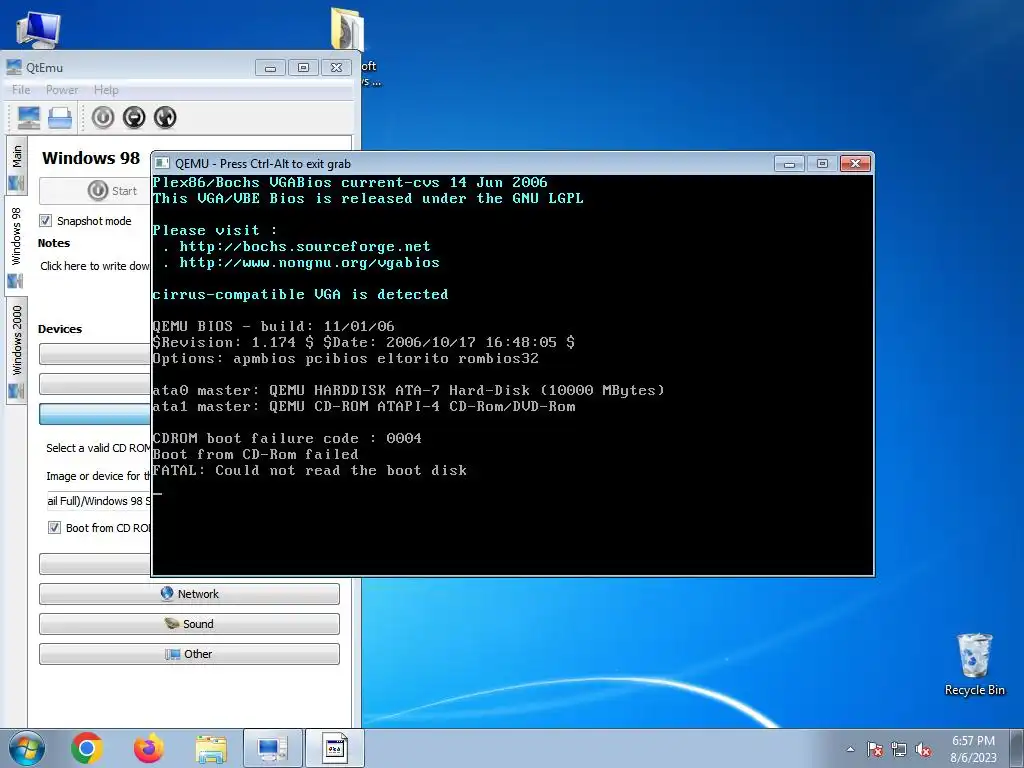
Task: Click the CD ROM image path field
Action: click(98, 501)
